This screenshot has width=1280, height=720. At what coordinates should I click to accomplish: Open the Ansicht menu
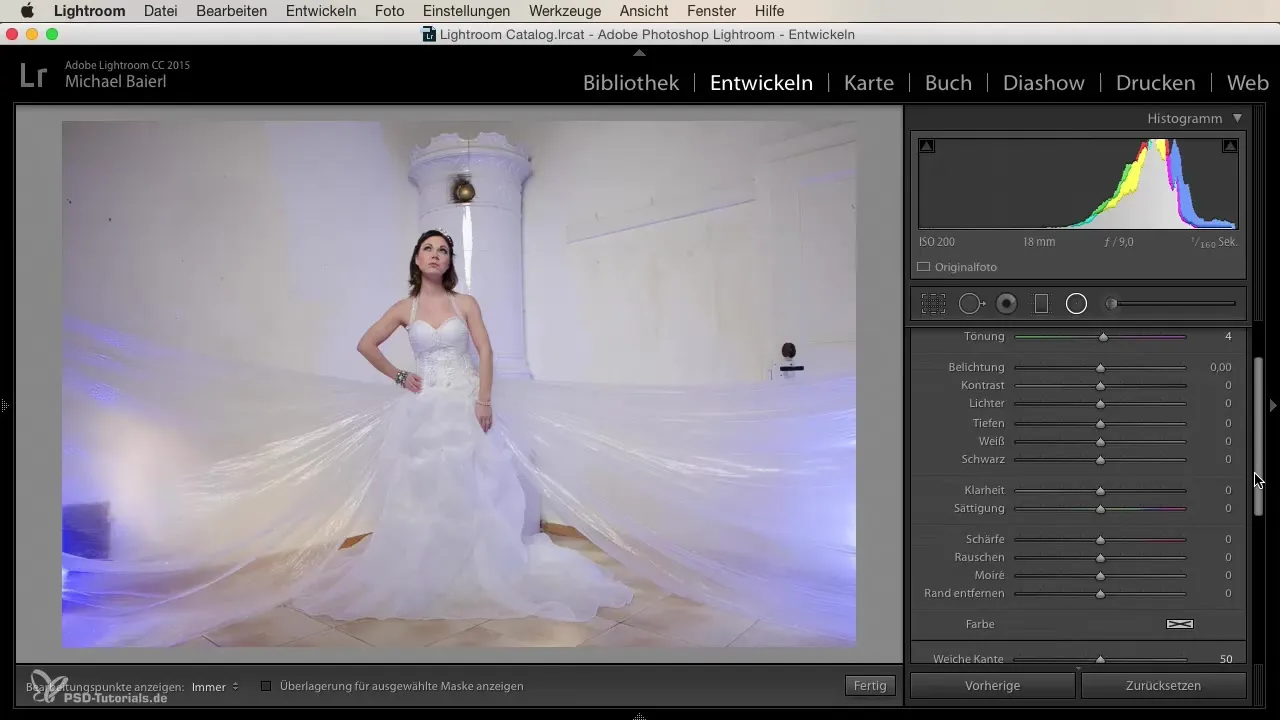click(x=646, y=11)
